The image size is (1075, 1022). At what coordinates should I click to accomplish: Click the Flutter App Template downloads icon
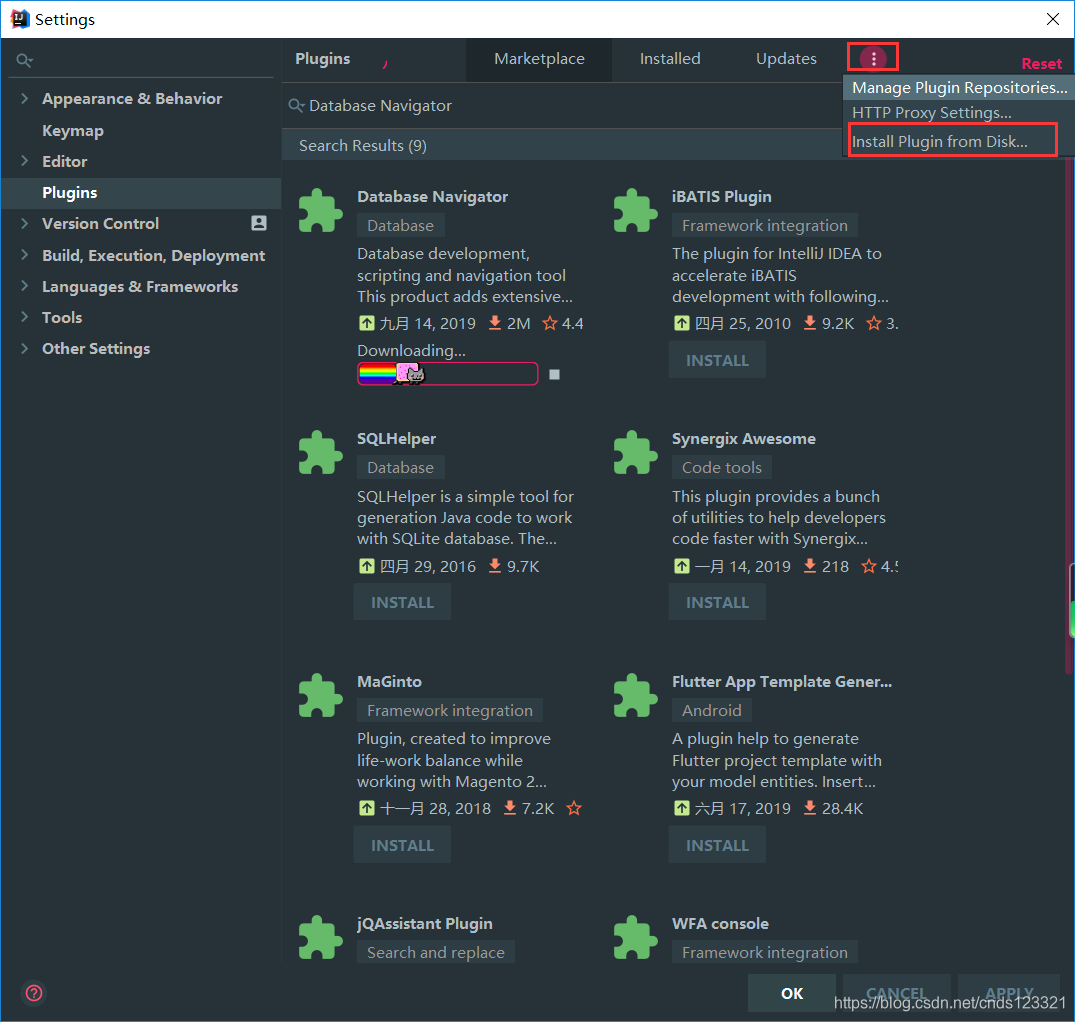(810, 808)
